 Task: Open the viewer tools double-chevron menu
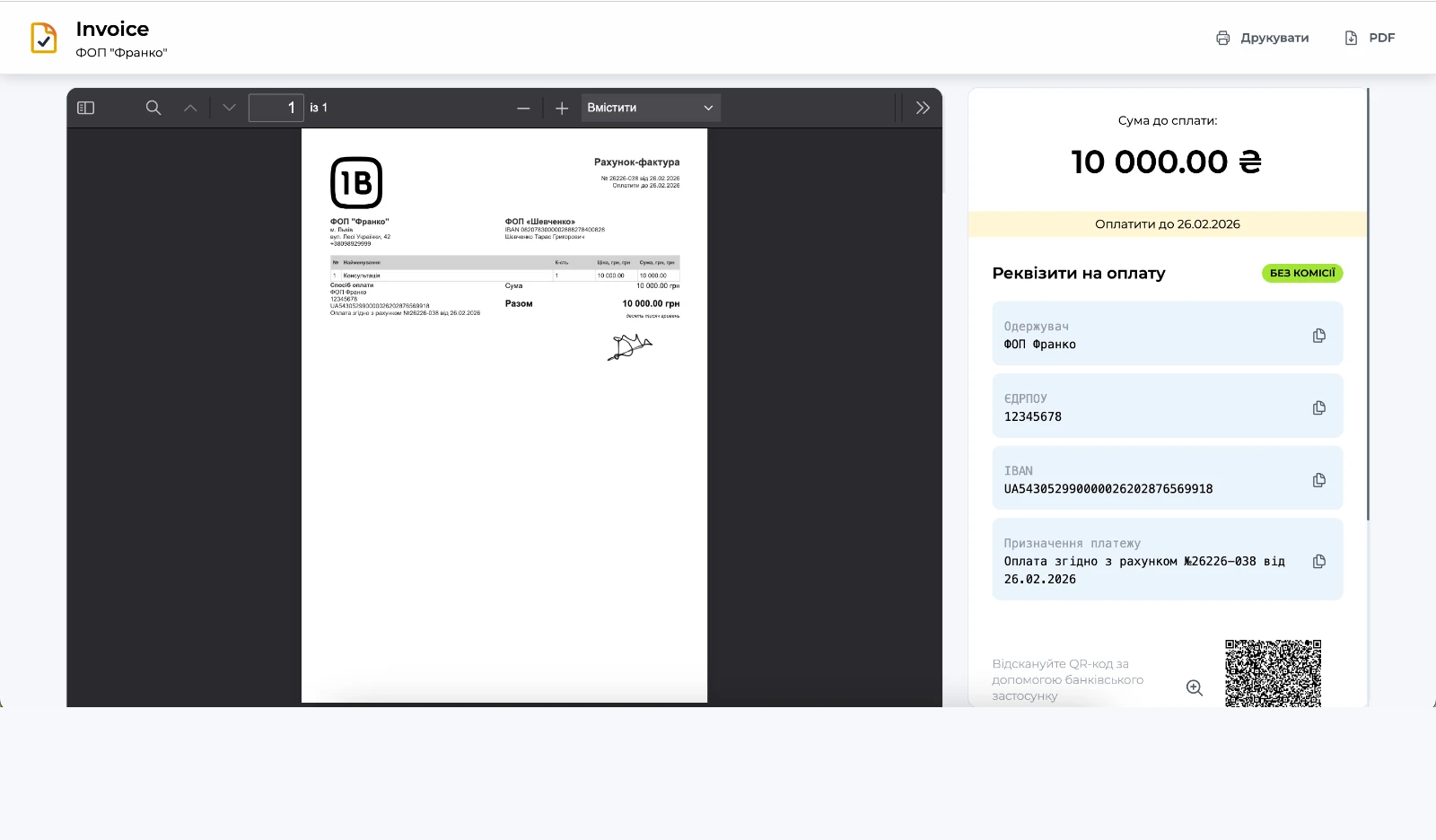[x=923, y=108]
